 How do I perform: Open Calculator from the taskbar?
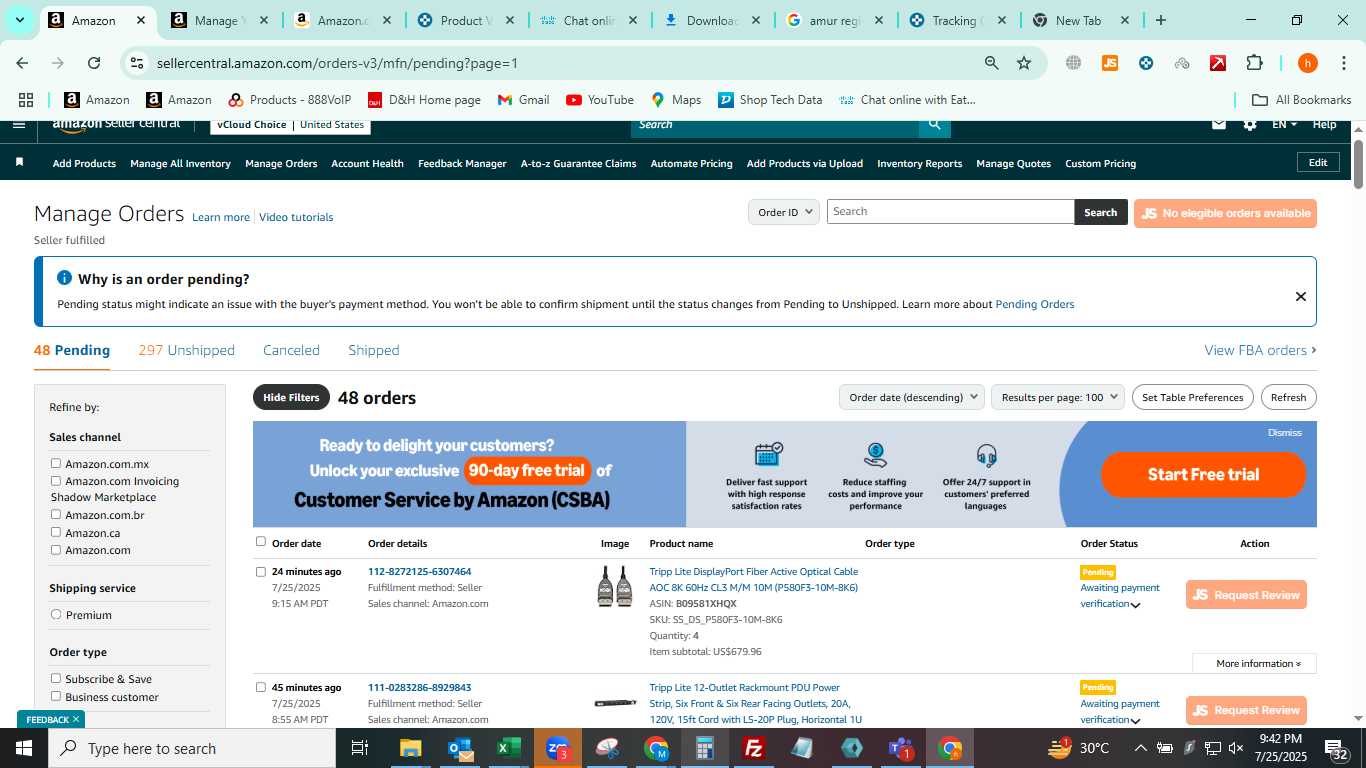coord(705,748)
